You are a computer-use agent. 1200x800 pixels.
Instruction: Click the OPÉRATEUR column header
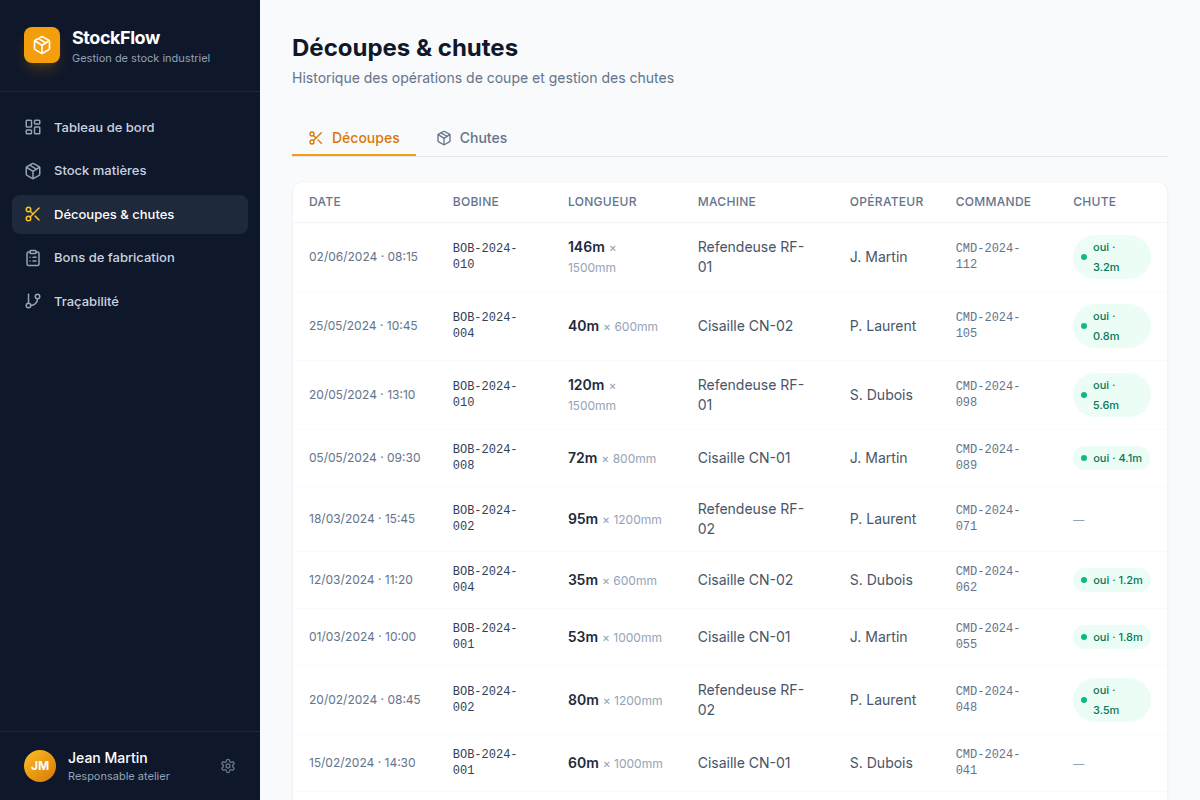(887, 202)
